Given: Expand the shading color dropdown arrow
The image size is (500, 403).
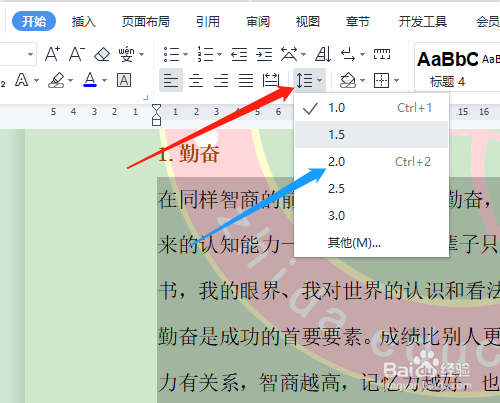Looking at the screenshot, I should click(x=363, y=80).
